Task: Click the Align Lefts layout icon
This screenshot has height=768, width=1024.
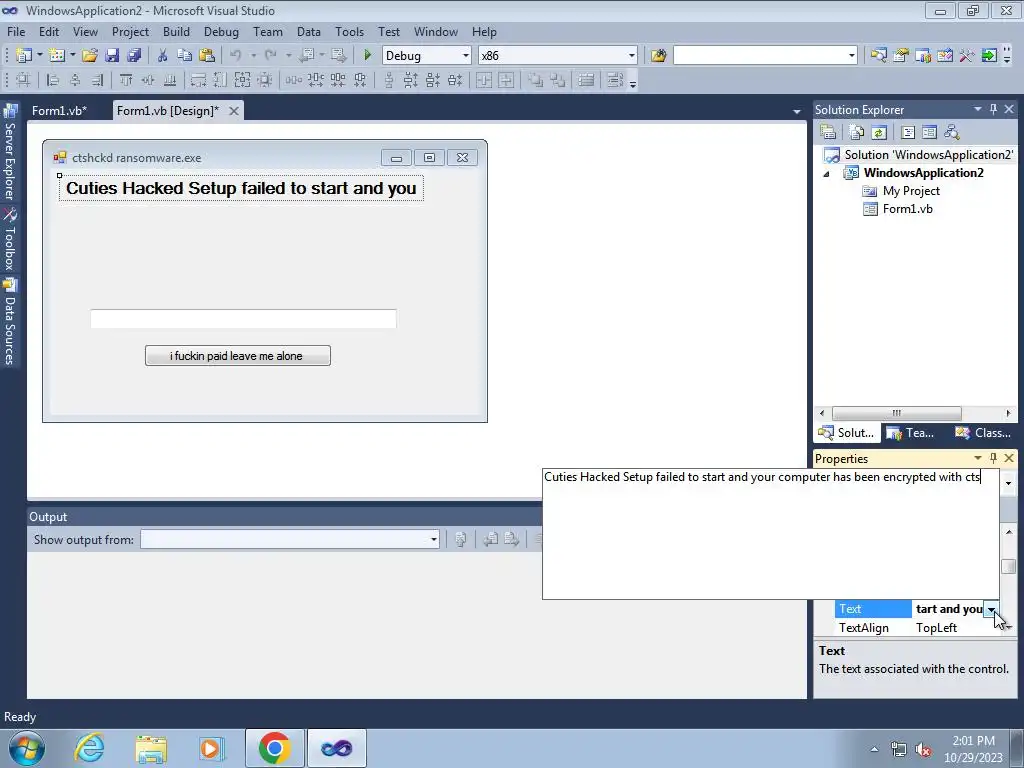Action: point(54,80)
